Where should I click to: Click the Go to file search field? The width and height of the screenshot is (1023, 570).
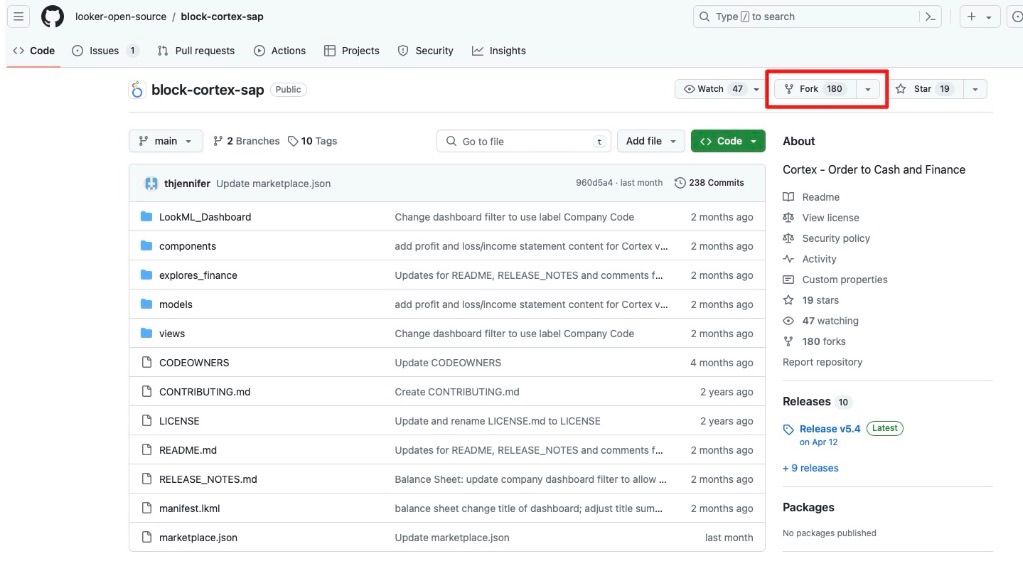click(x=523, y=141)
